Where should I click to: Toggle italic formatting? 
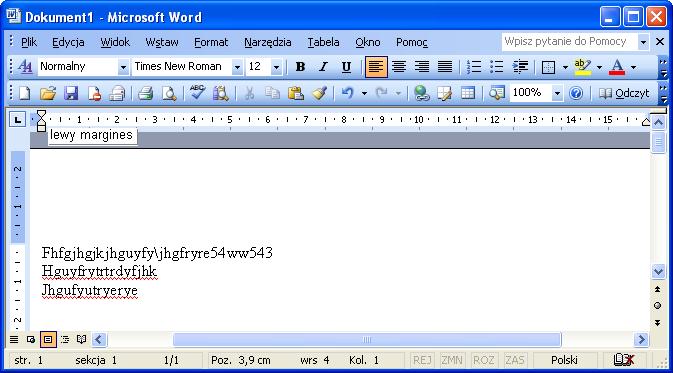[x=323, y=67]
